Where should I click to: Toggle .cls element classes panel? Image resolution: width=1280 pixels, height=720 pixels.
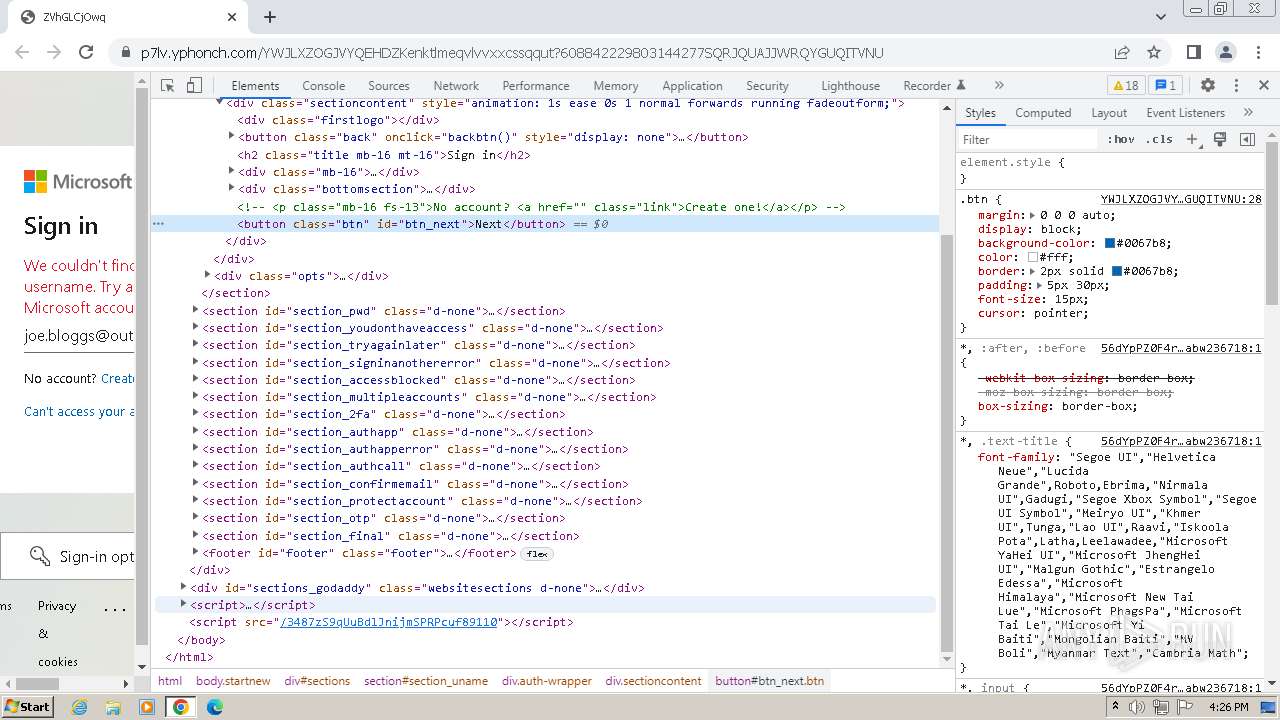click(1159, 139)
